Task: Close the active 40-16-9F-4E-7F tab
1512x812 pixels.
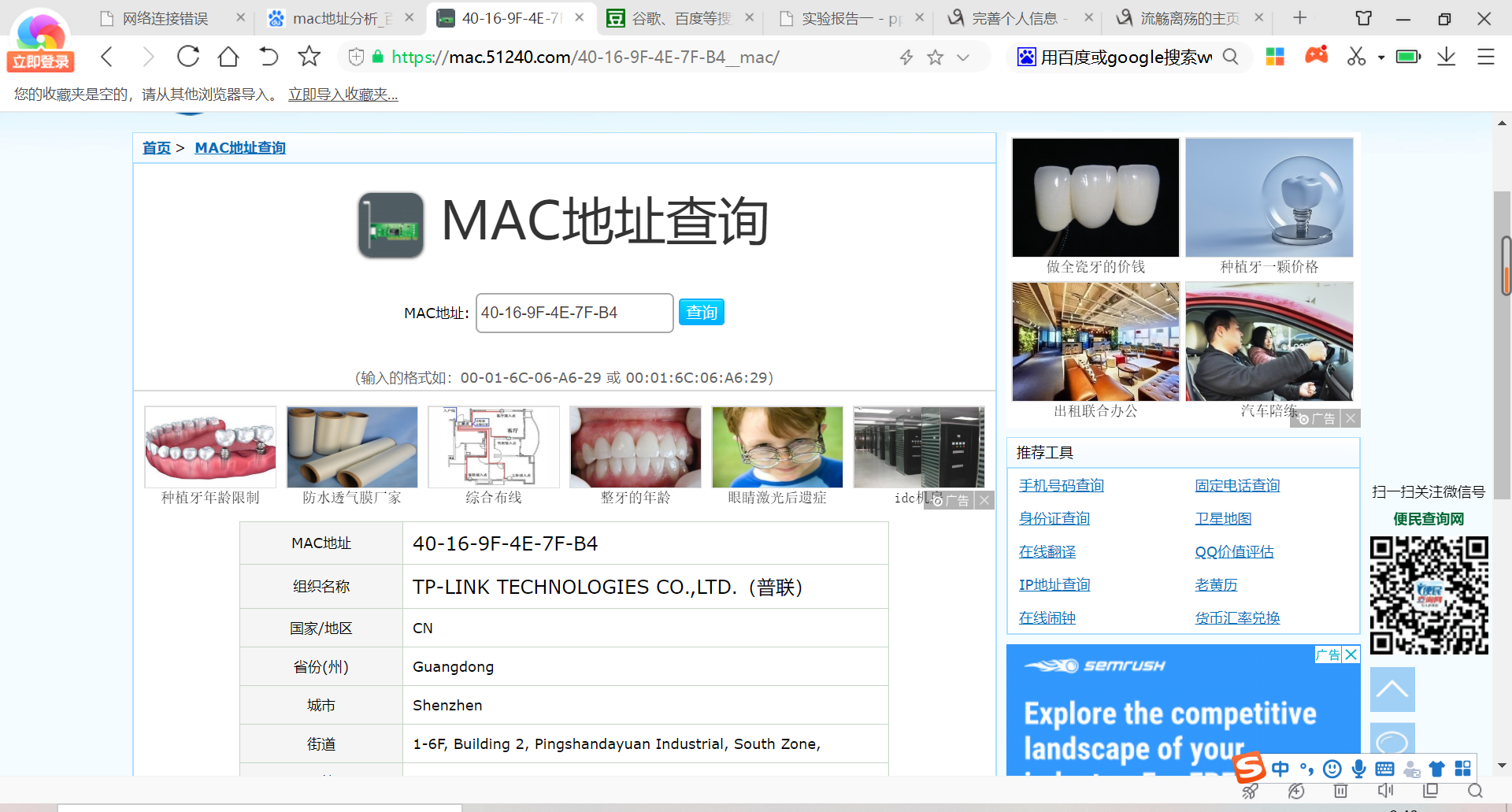Action: point(580,17)
